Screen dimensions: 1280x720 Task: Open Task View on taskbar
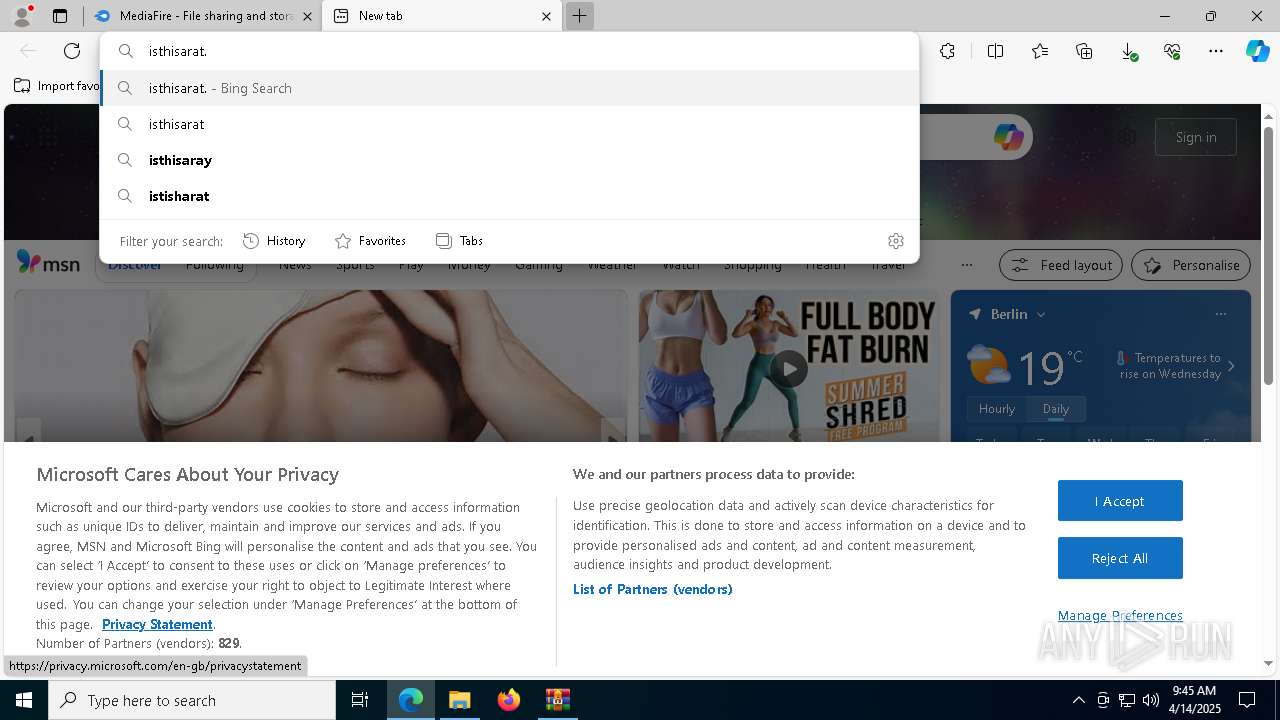point(360,700)
